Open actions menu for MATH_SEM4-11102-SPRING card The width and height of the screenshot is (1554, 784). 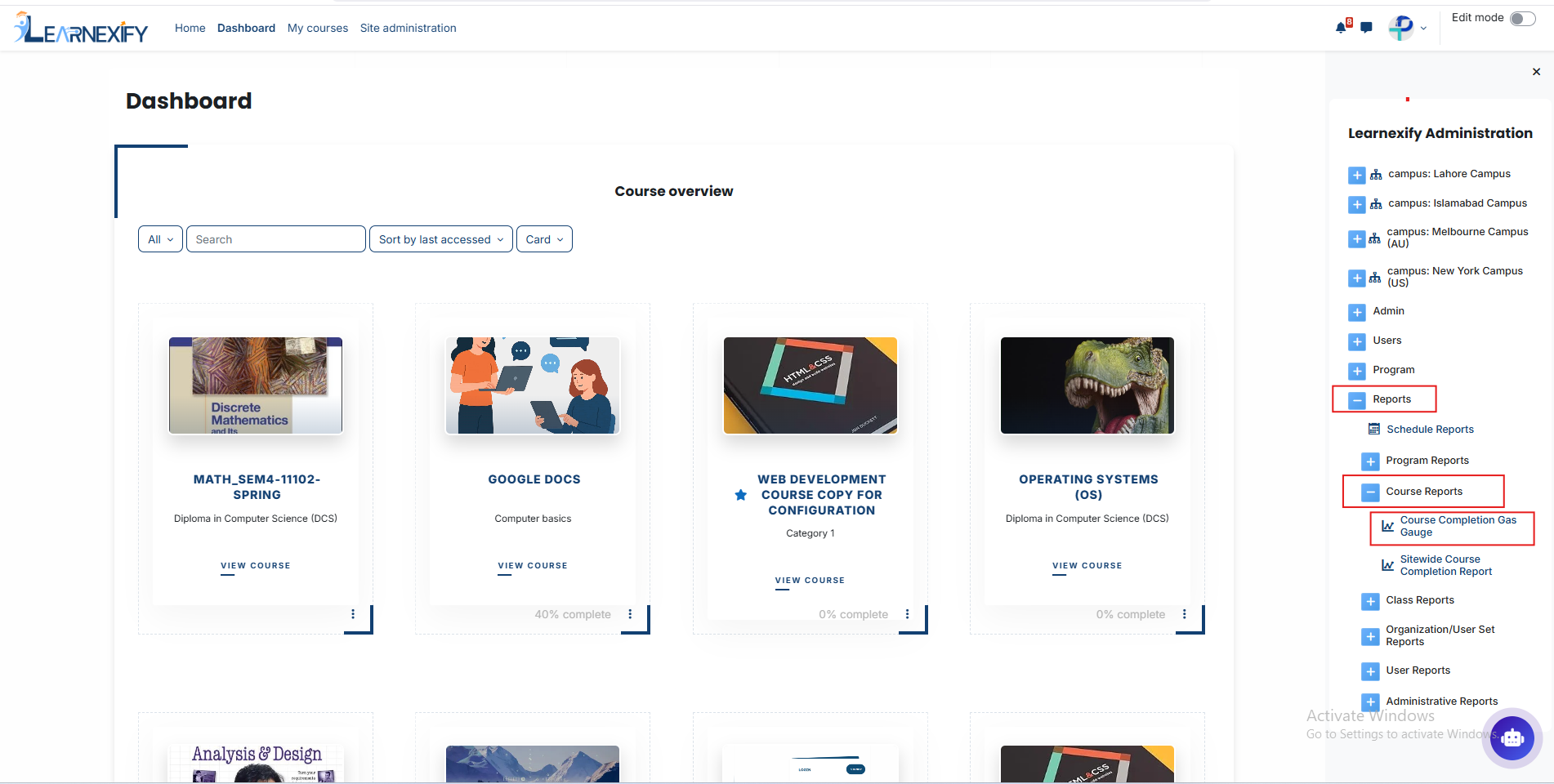click(353, 614)
